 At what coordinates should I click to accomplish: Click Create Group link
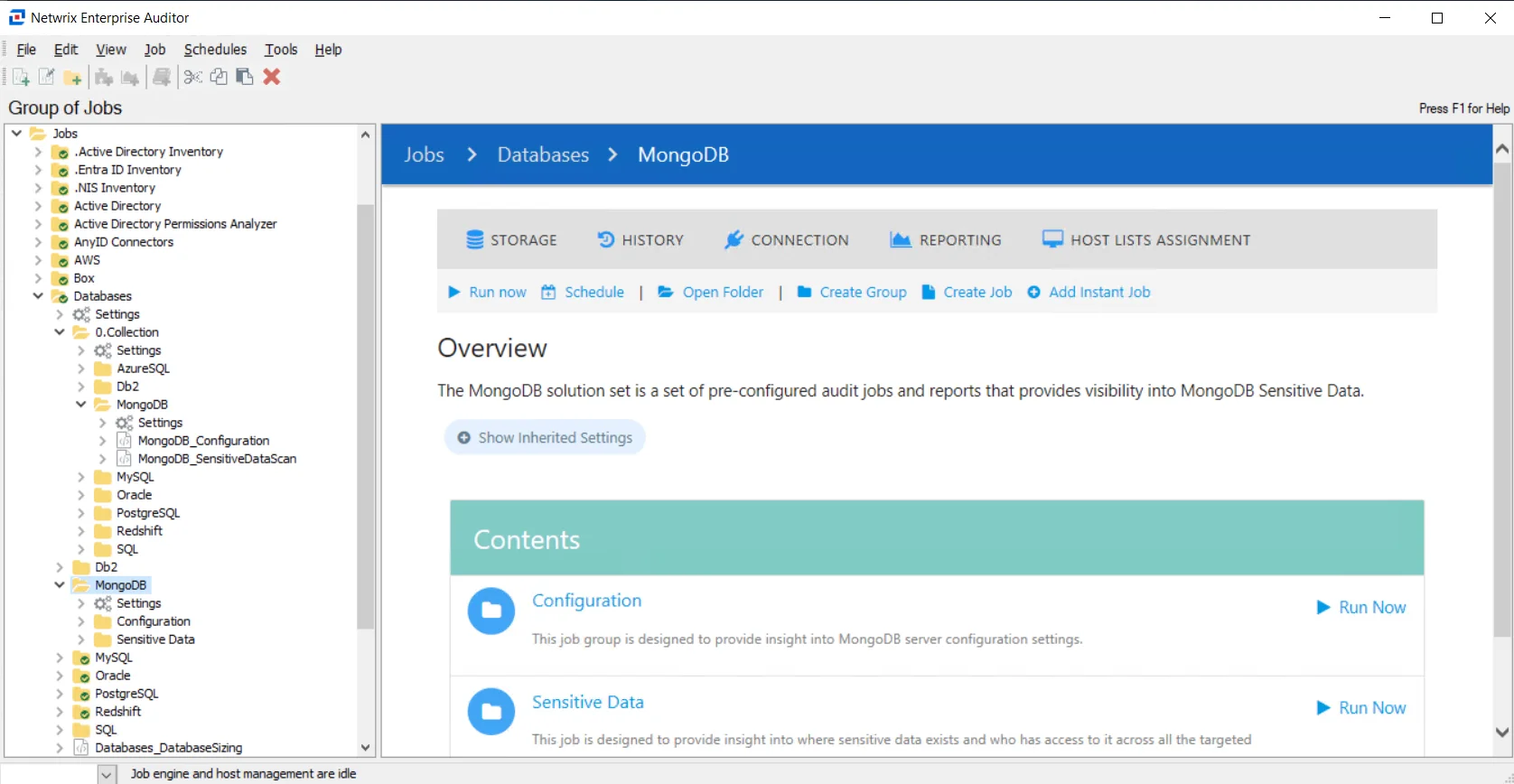tap(852, 293)
